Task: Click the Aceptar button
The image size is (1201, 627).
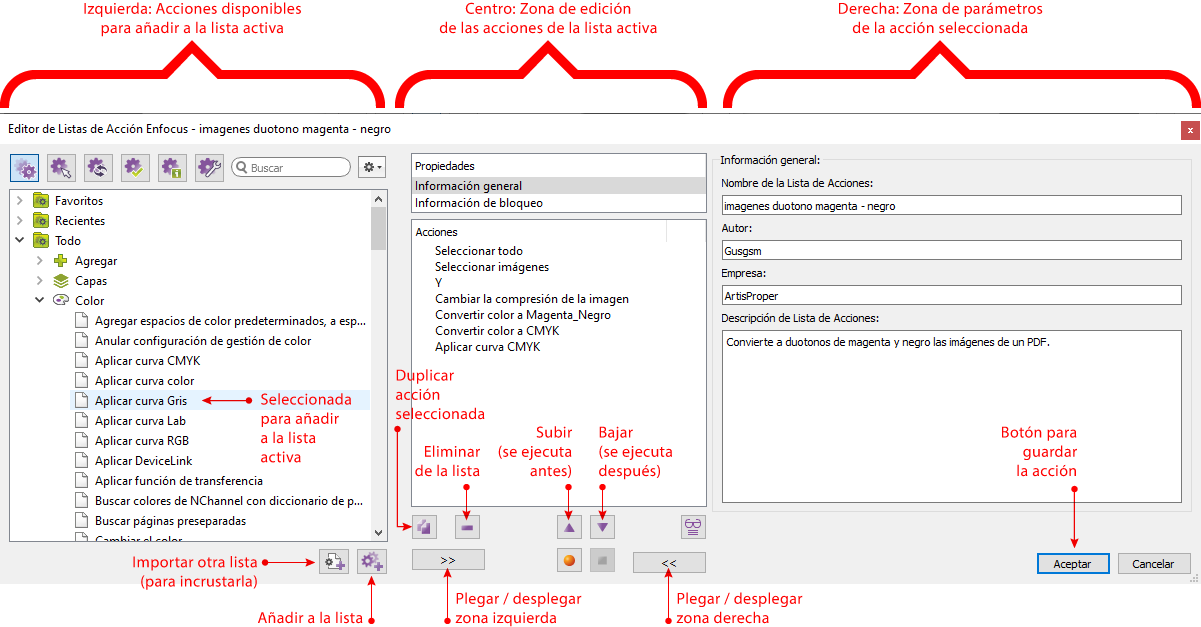Action: tap(1073, 564)
